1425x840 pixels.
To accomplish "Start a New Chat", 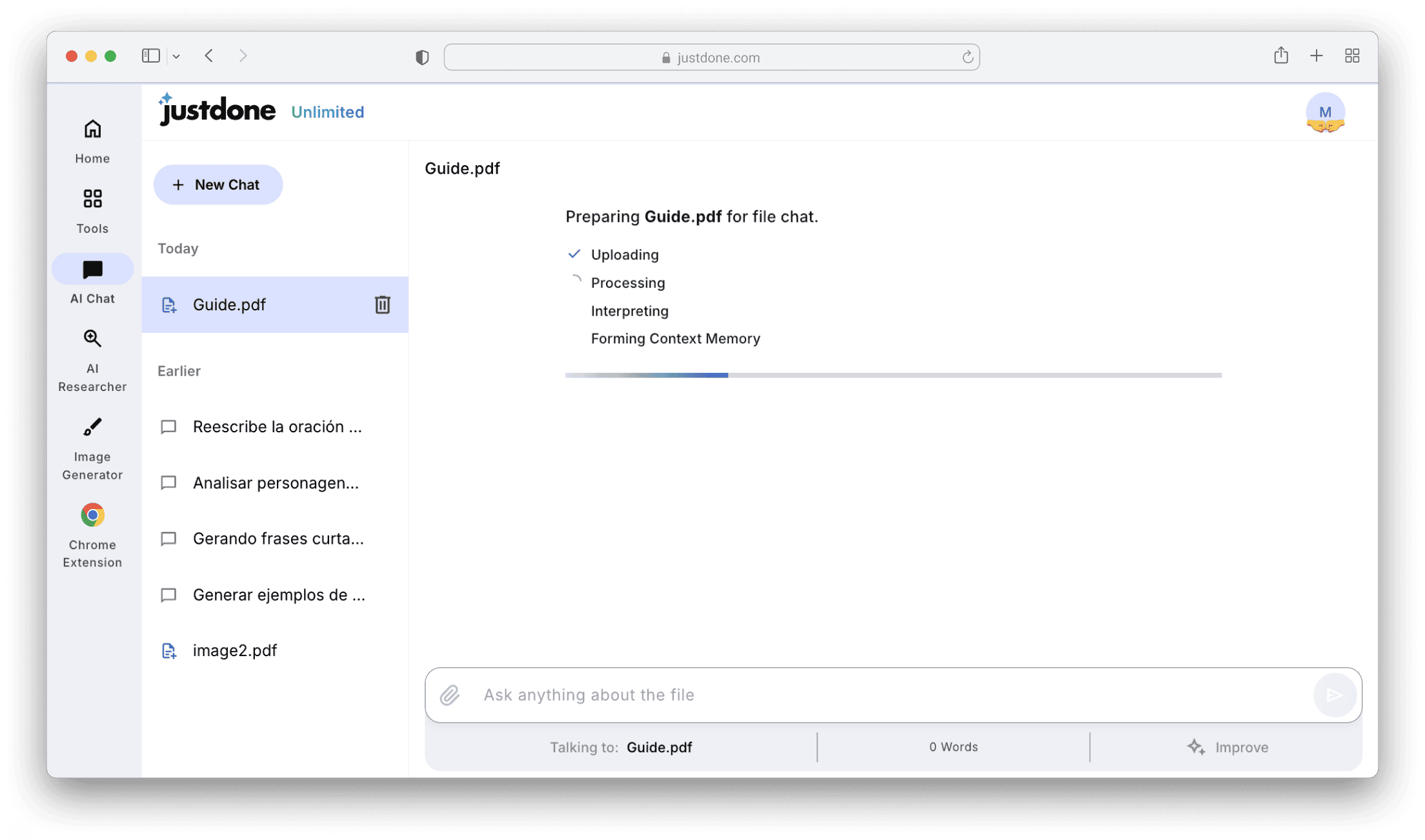I will click(217, 185).
